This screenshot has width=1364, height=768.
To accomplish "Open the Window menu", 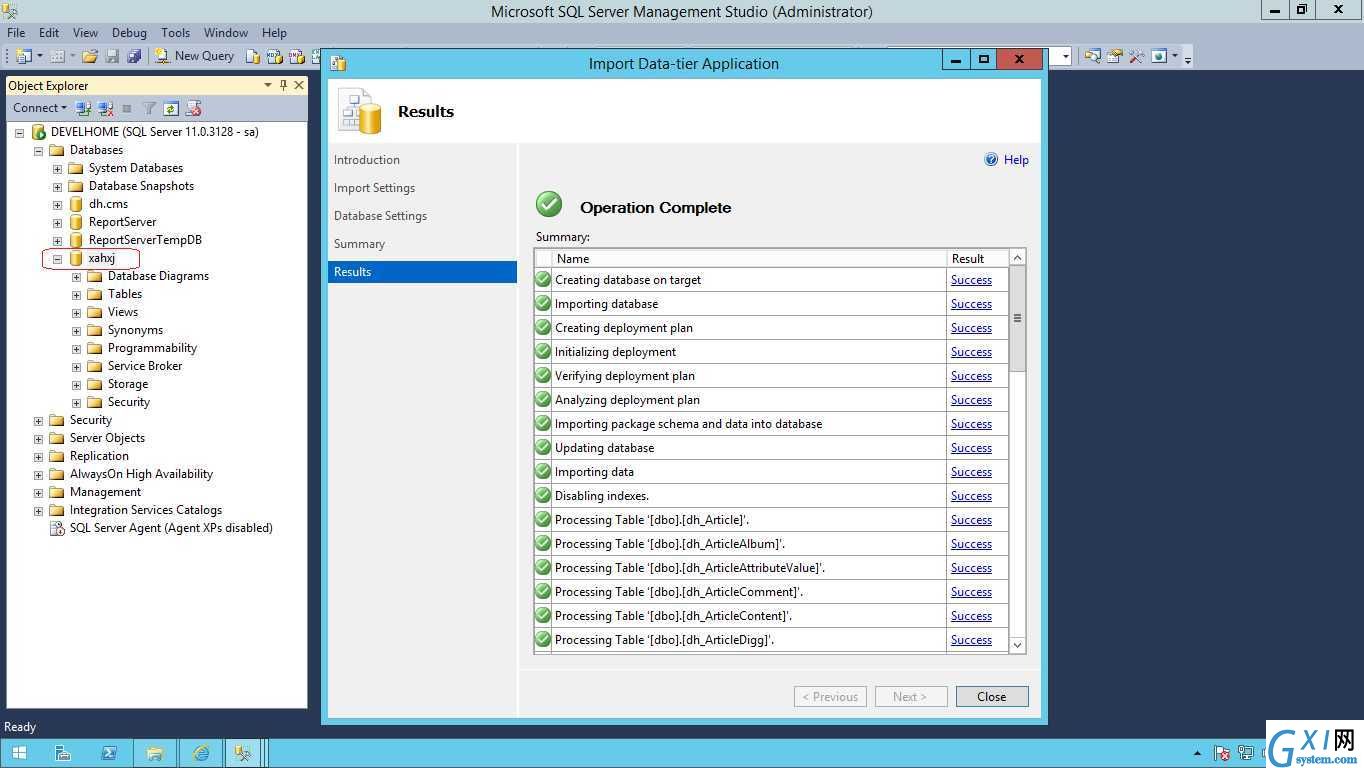I will 226,33.
